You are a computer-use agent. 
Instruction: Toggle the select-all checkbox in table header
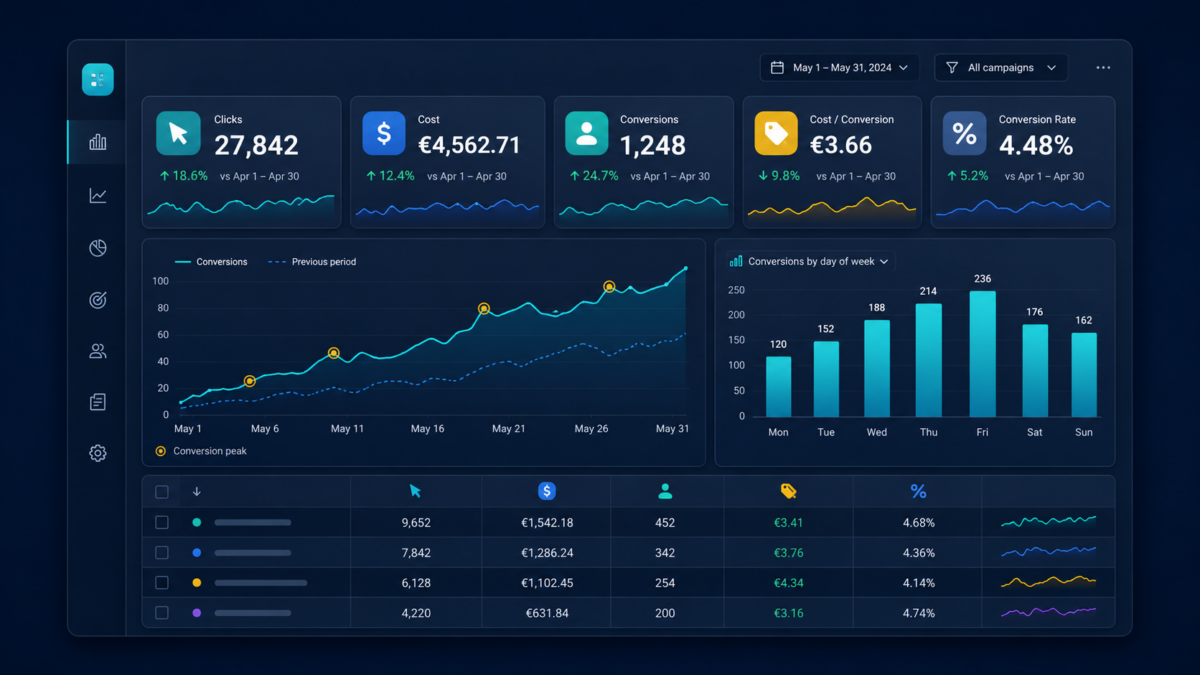162,492
